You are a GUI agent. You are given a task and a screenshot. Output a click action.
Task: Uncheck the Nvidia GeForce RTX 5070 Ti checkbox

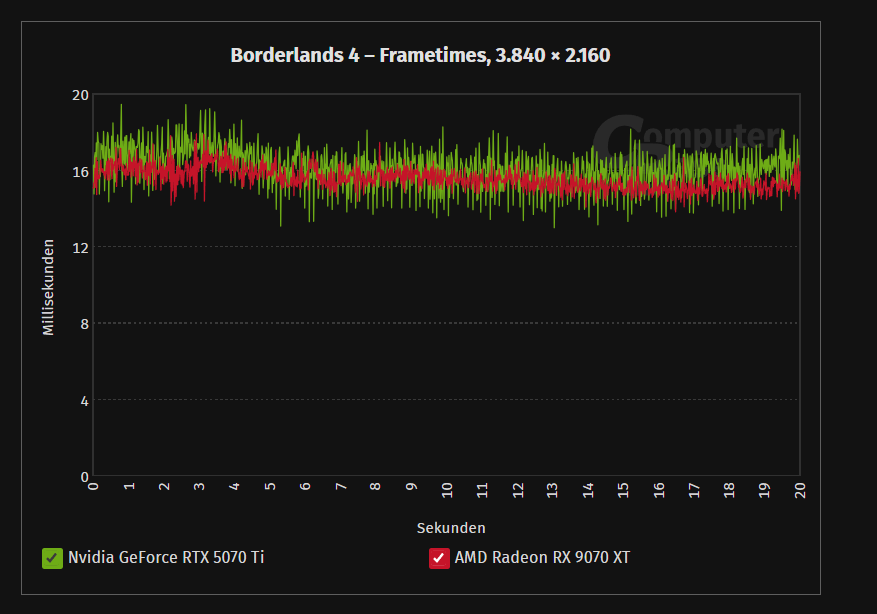[52, 558]
